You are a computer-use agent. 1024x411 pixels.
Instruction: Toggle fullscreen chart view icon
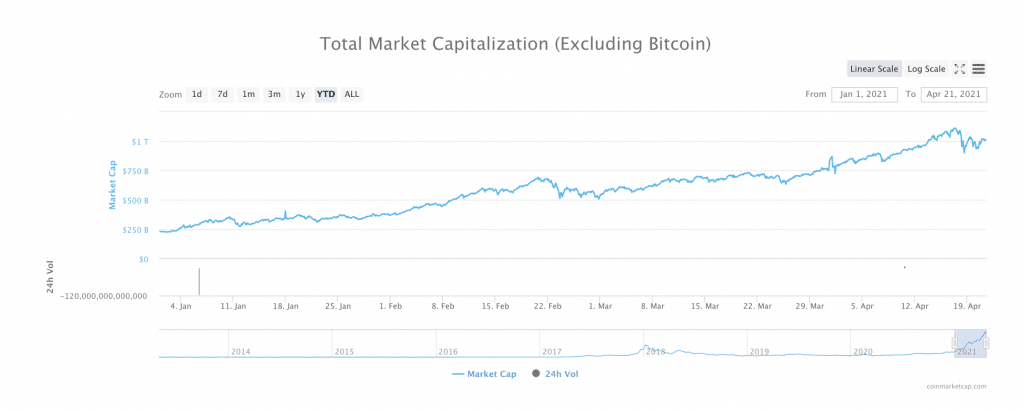tap(959, 69)
